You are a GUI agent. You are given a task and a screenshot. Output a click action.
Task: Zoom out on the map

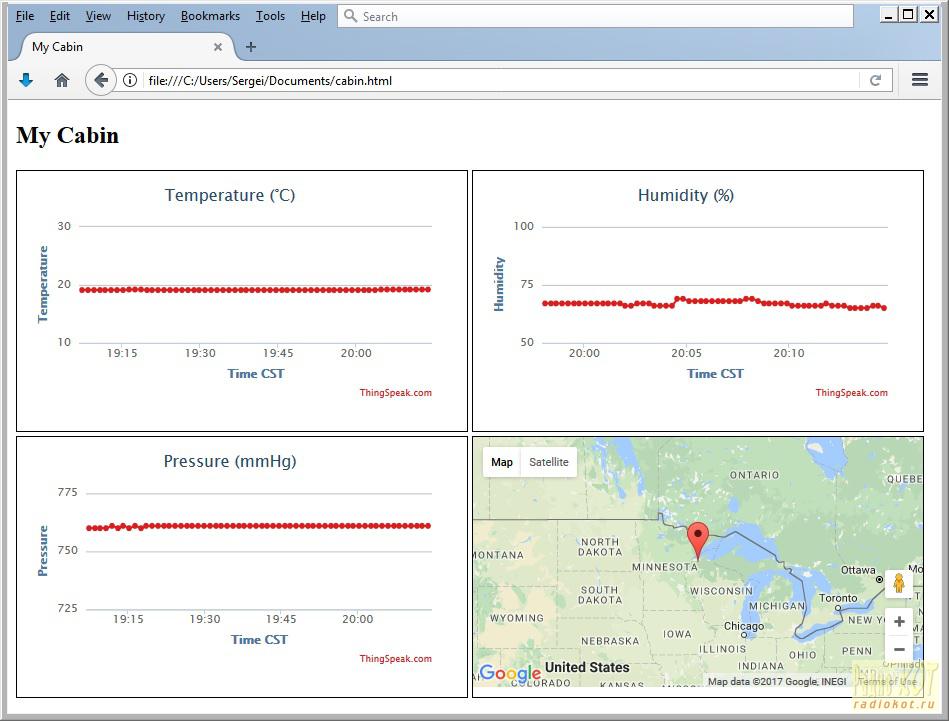pos(898,650)
